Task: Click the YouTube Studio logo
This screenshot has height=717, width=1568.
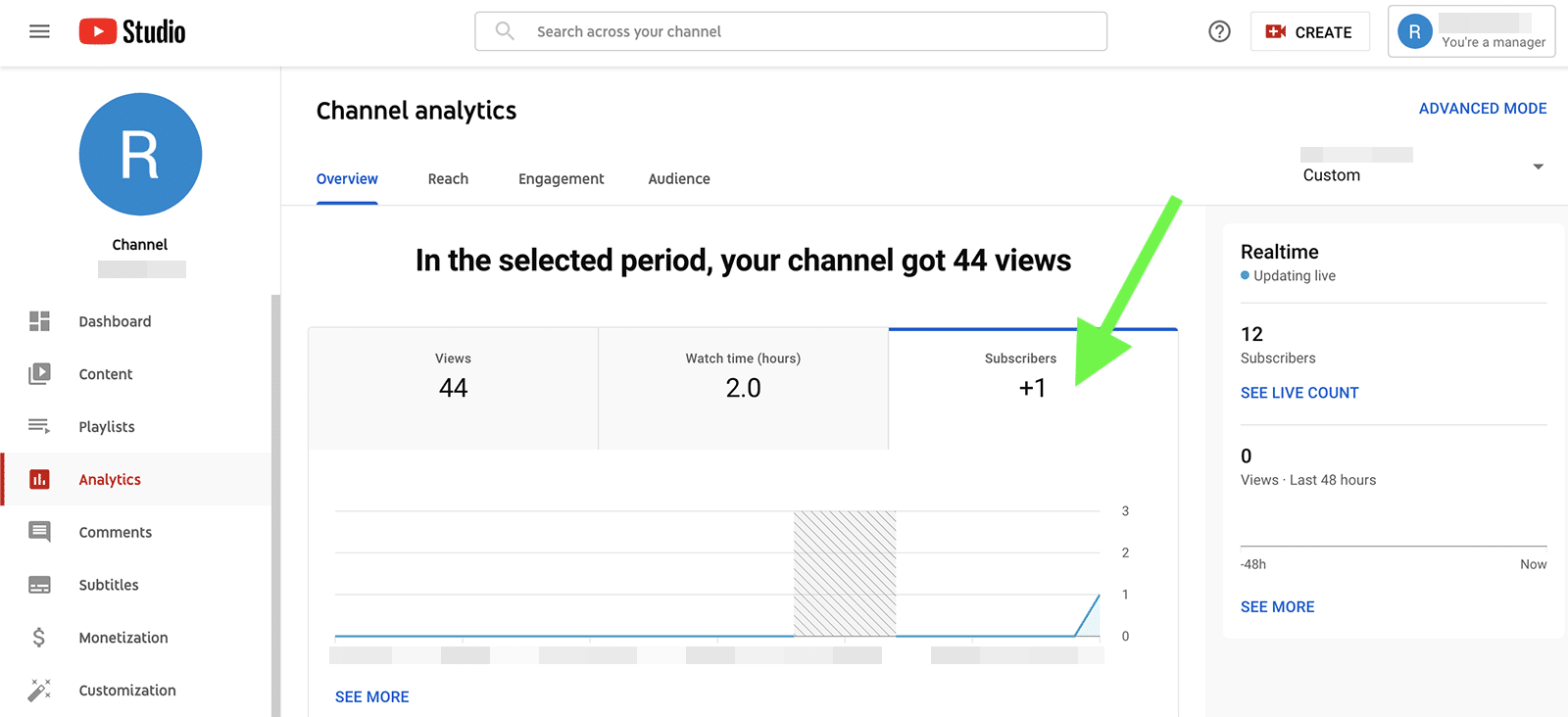Action: pyautogui.click(x=132, y=32)
